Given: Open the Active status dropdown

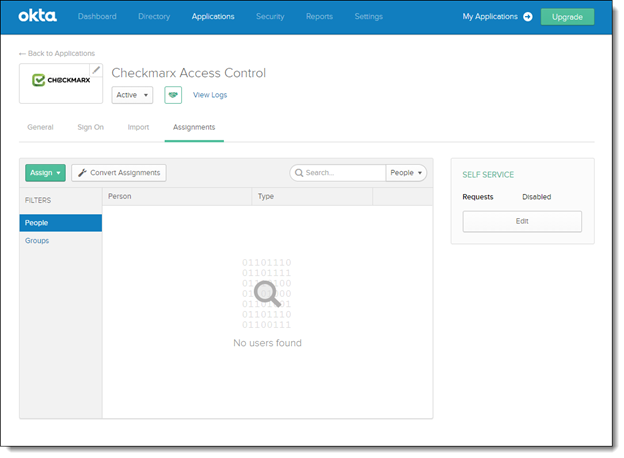Looking at the screenshot, I should [132, 95].
